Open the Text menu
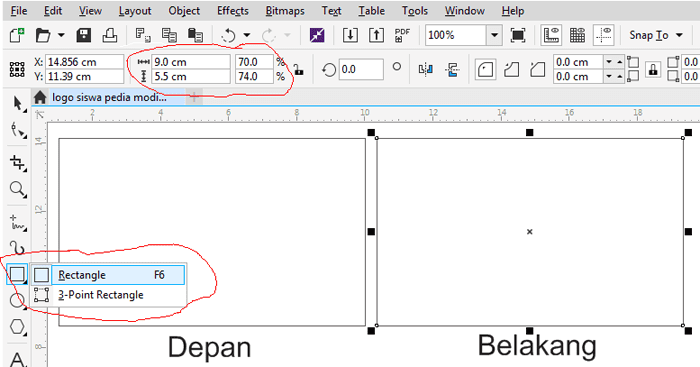700x367 pixels. tap(331, 11)
